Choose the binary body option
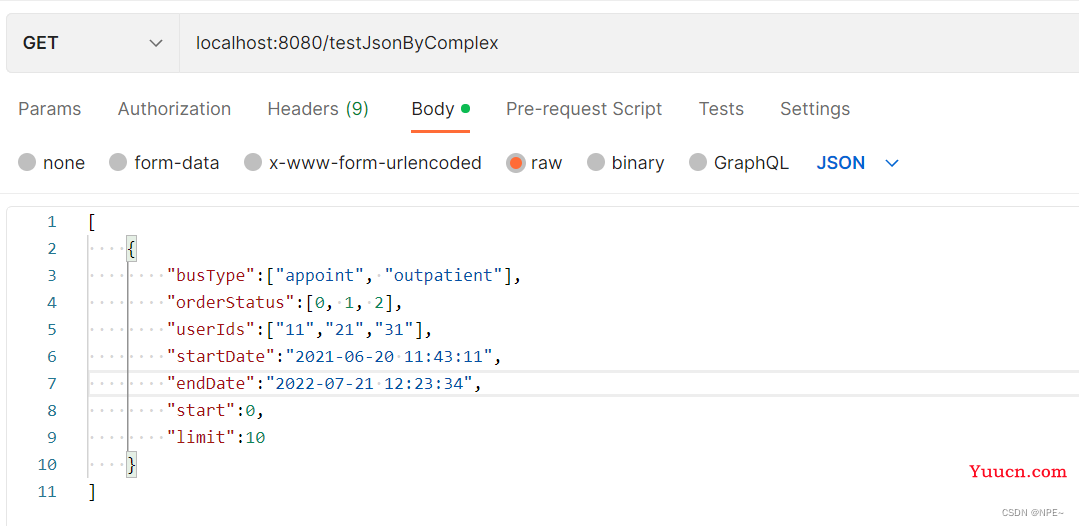The height and width of the screenshot is (526, 1079). pyautogui.click(x=596, y=163)
